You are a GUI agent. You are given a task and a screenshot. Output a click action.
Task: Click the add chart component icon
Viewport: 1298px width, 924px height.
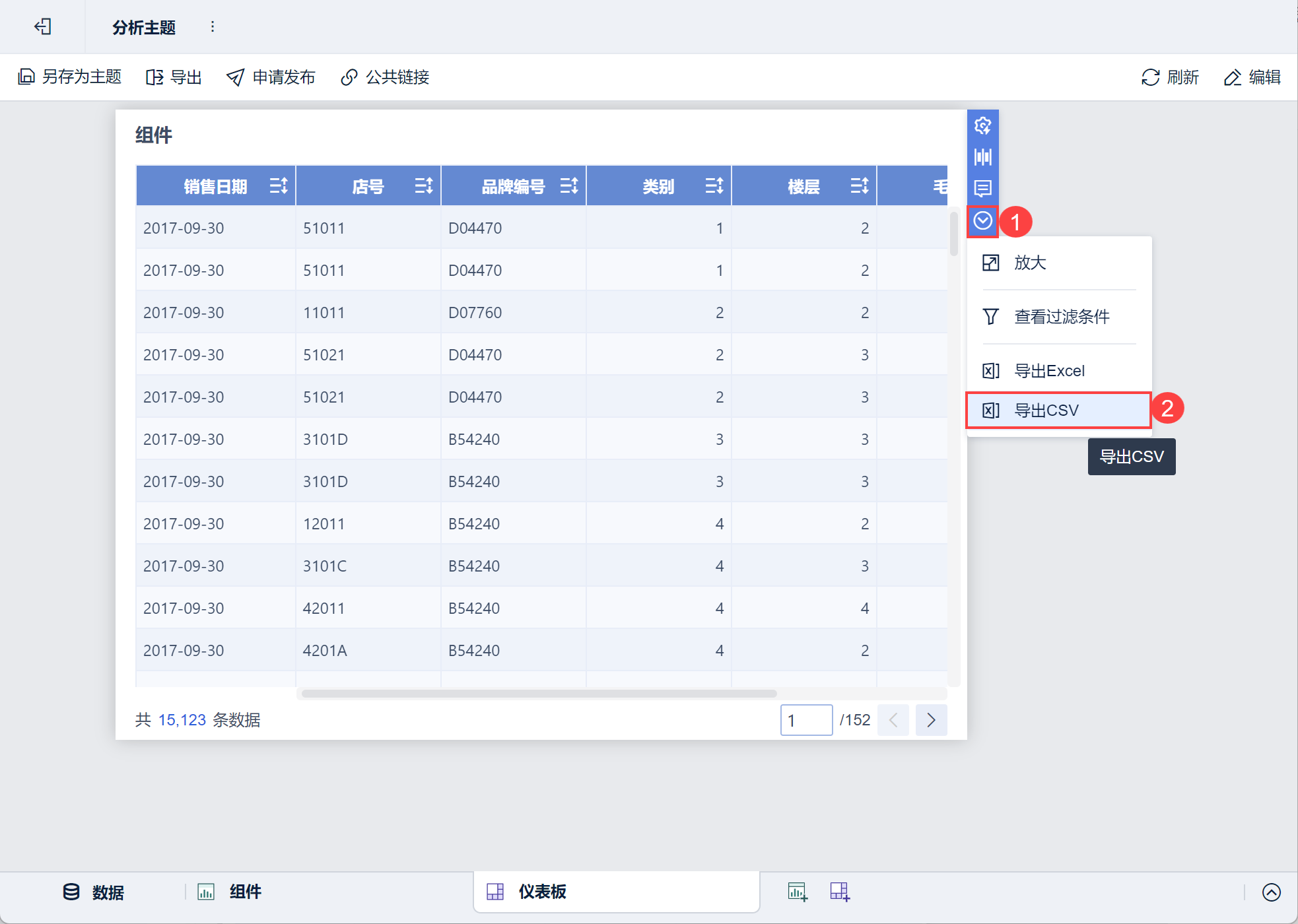coord(798,892)
